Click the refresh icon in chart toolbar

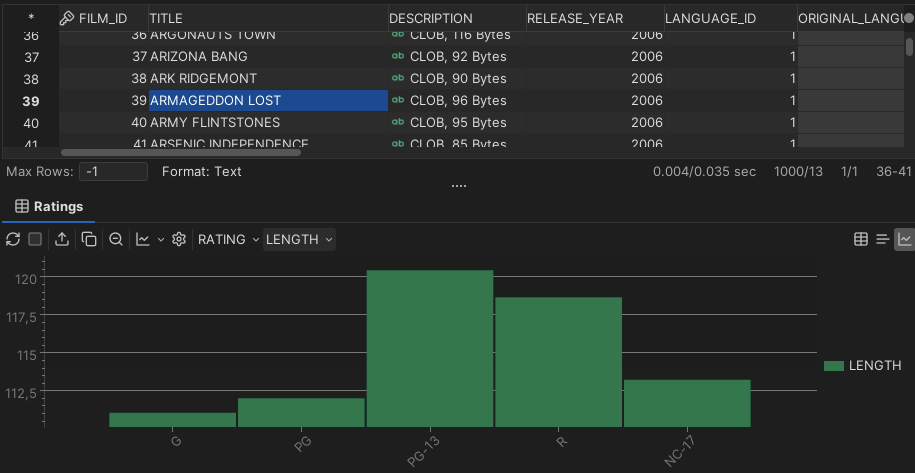click(13, 239)
